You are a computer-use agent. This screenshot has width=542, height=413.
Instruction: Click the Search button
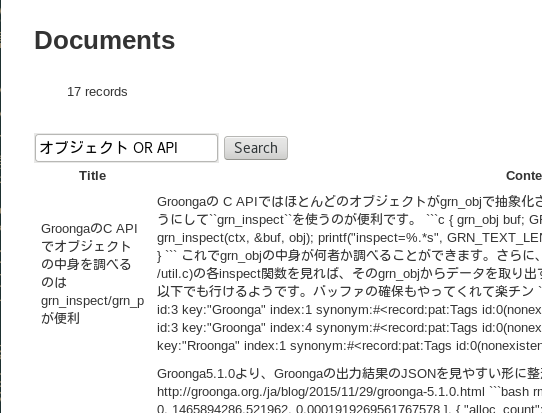click(x=256, y=148)
